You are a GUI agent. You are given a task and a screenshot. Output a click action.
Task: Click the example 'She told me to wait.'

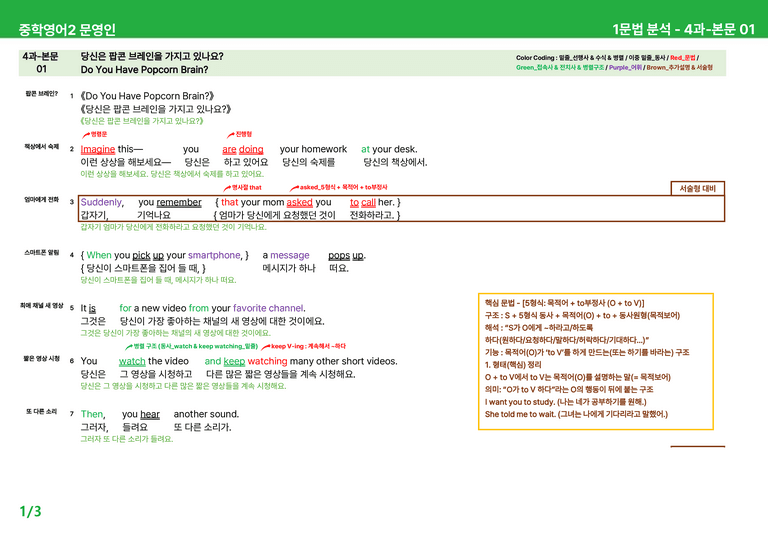[x=520, y=414]
